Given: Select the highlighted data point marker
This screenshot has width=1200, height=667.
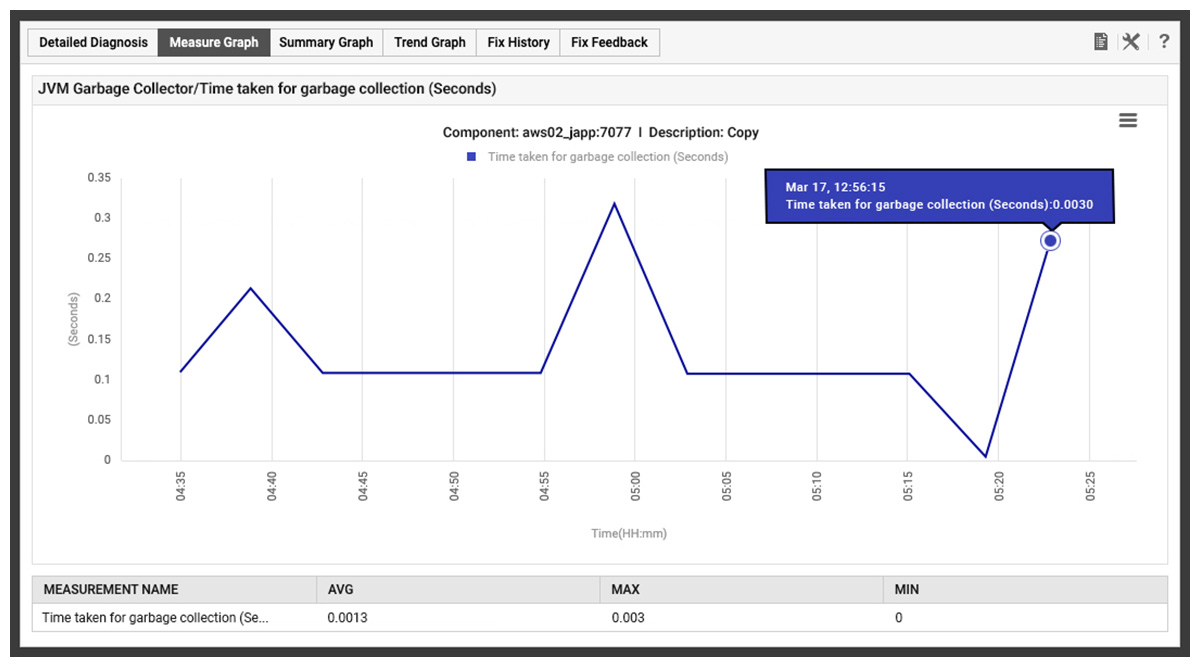Looking at the screenshot, I should pos(1050,240).
